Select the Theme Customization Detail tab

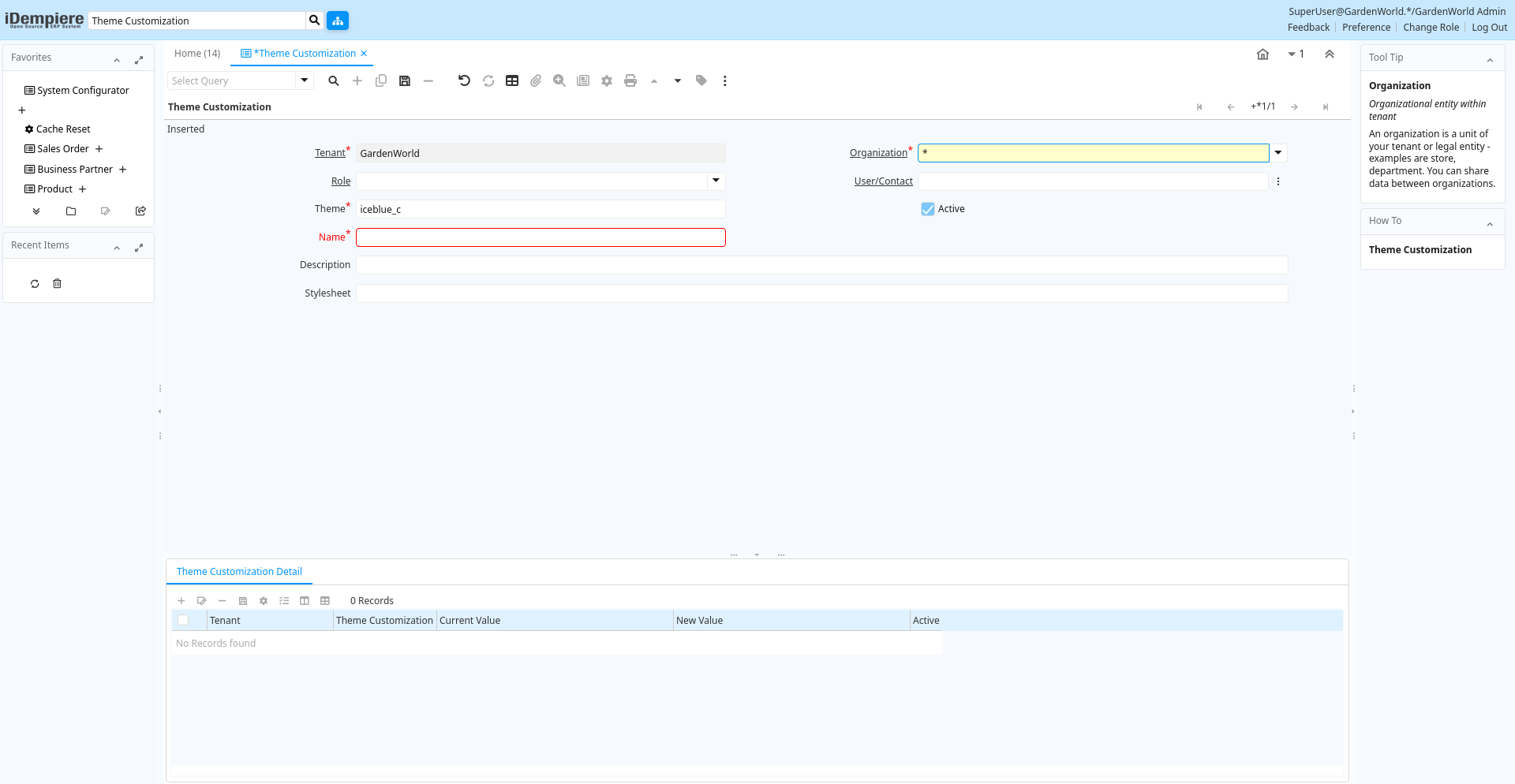coord(239,572)
